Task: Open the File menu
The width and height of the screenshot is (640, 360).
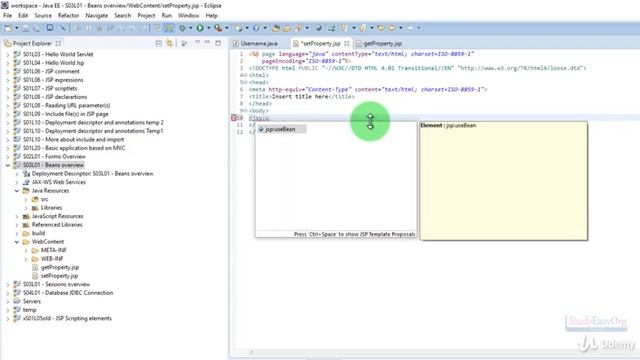Action: click(7, 16)
